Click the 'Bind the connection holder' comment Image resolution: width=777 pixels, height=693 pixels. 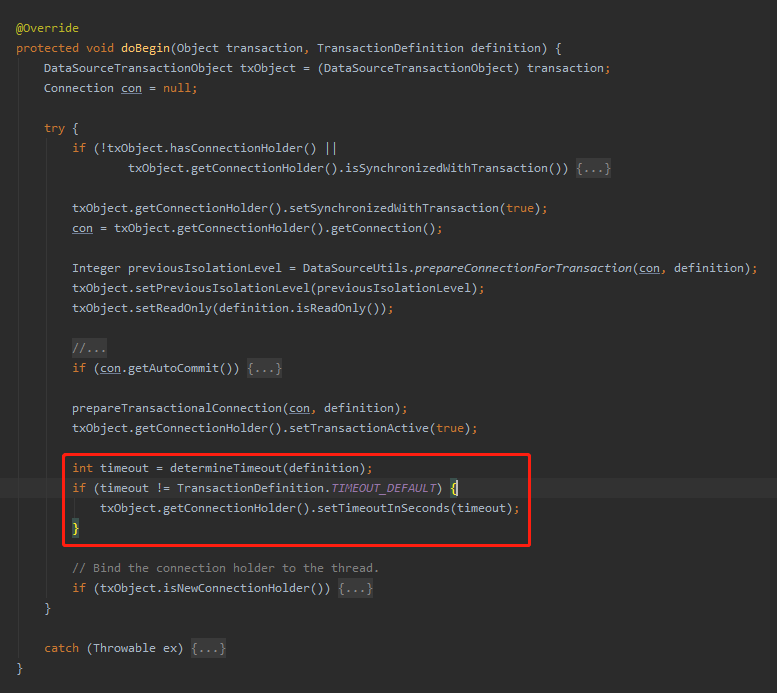[225, 568]
